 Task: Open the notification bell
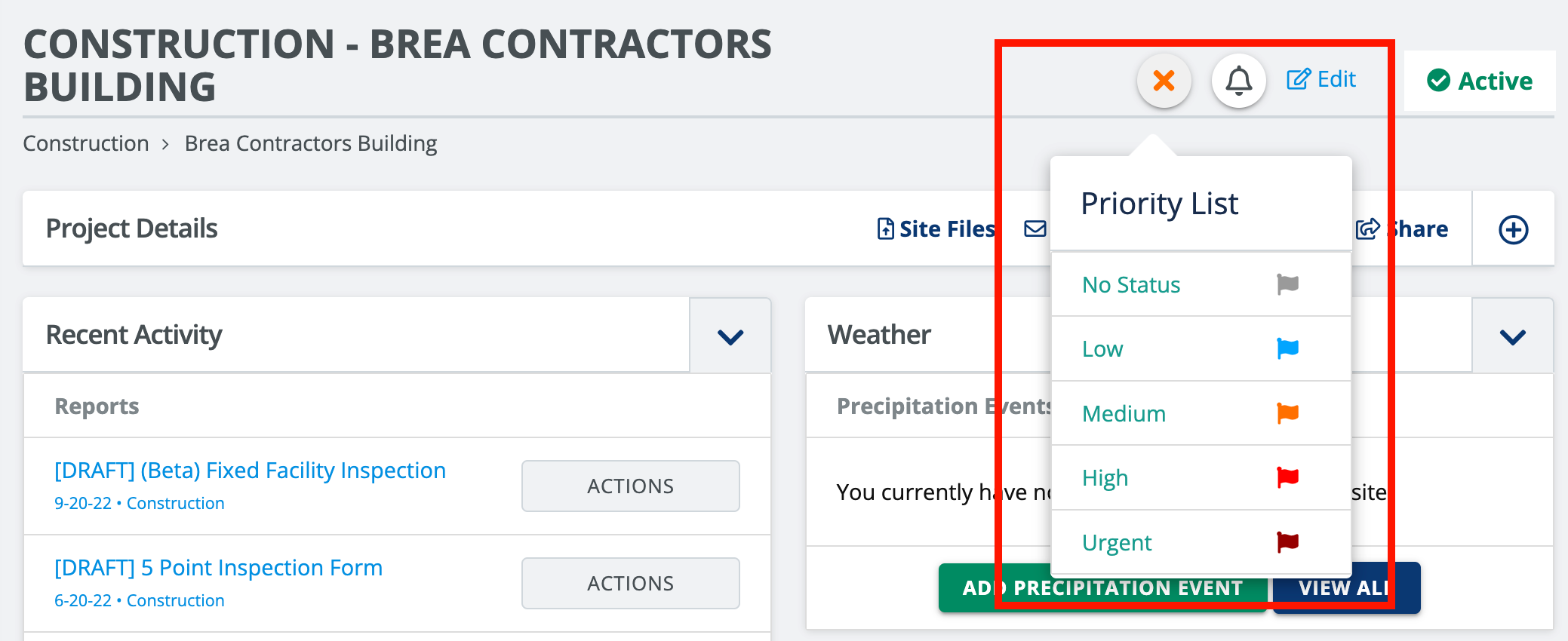click(1238, 81)
